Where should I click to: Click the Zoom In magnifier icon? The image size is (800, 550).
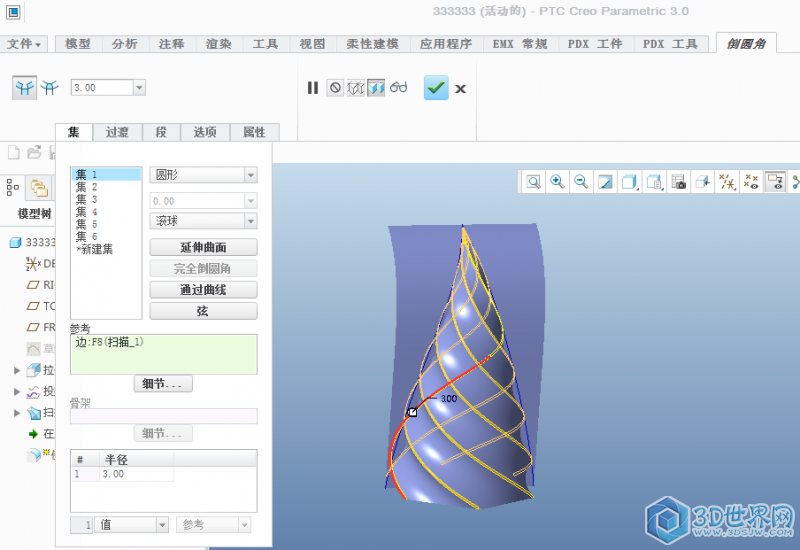pyautogui.click(x=557, y=182)
